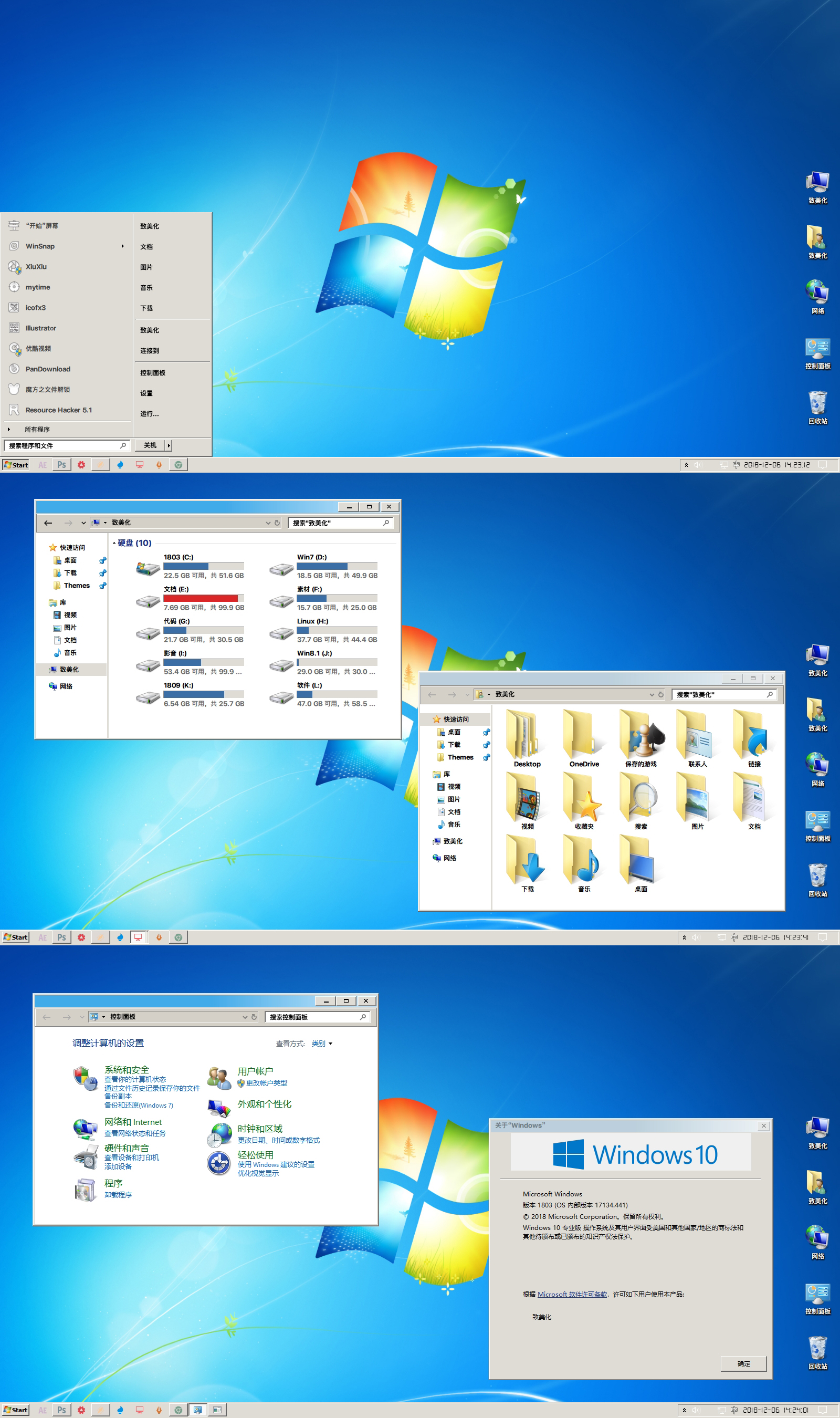The height and width of the screenshot is (1418, 840).
Task: Open the 保存的游戏 folder
Action: coord(640,738)
